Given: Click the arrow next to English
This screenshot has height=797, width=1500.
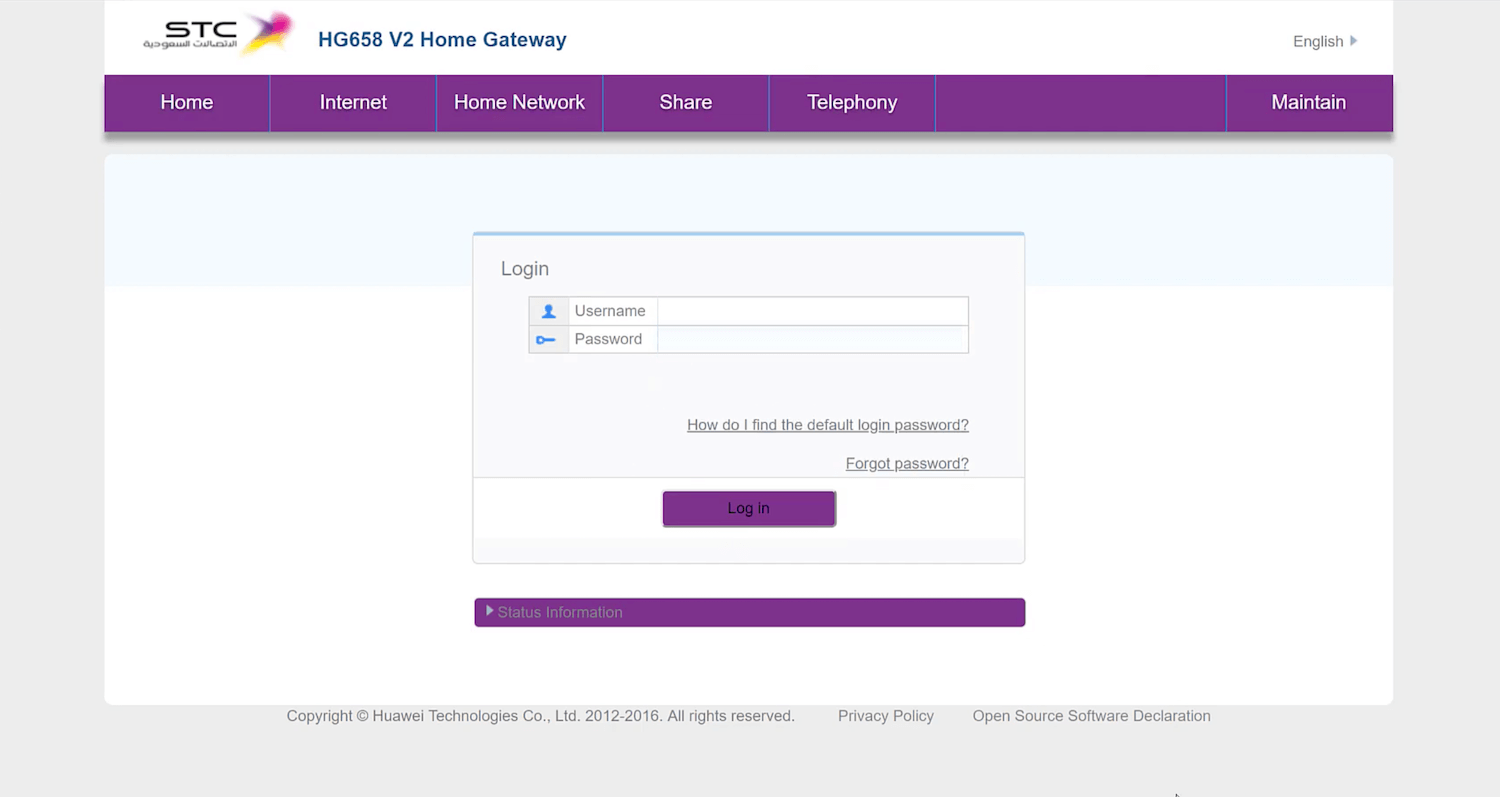Looking at the screenshot, I should pos(1354,41).
